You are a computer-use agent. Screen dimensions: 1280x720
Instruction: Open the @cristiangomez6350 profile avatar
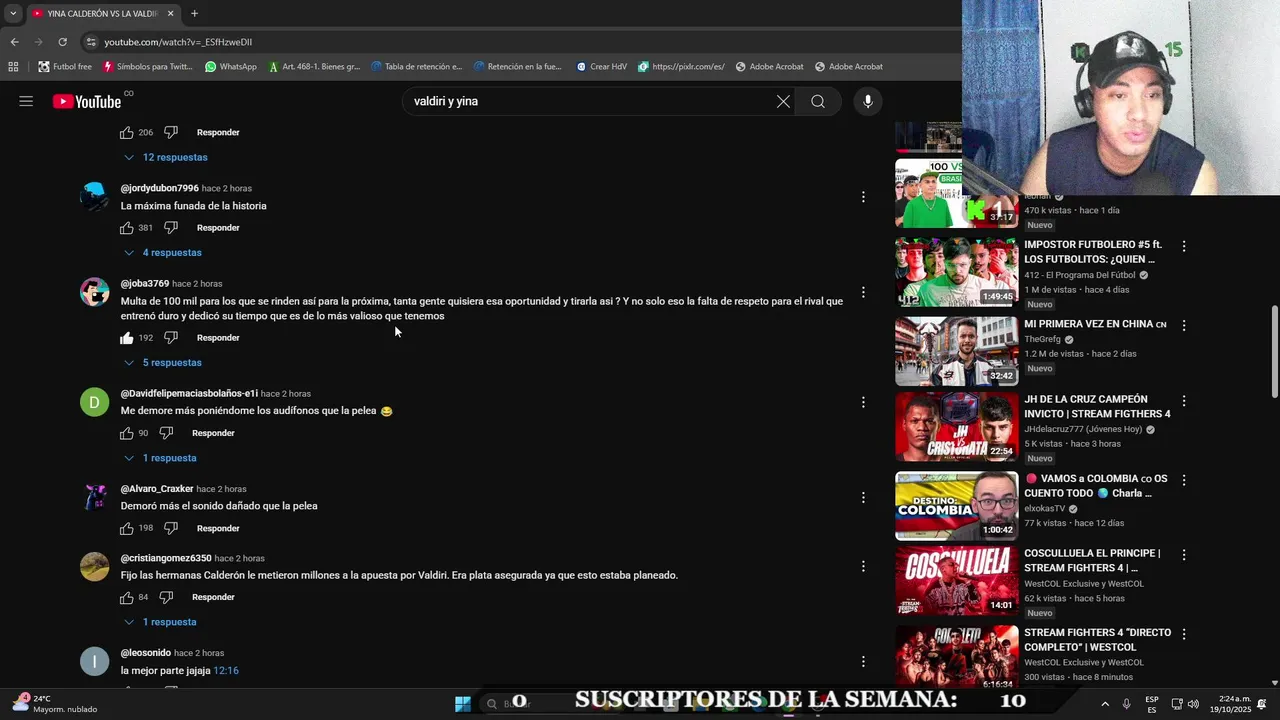point(94,566)
